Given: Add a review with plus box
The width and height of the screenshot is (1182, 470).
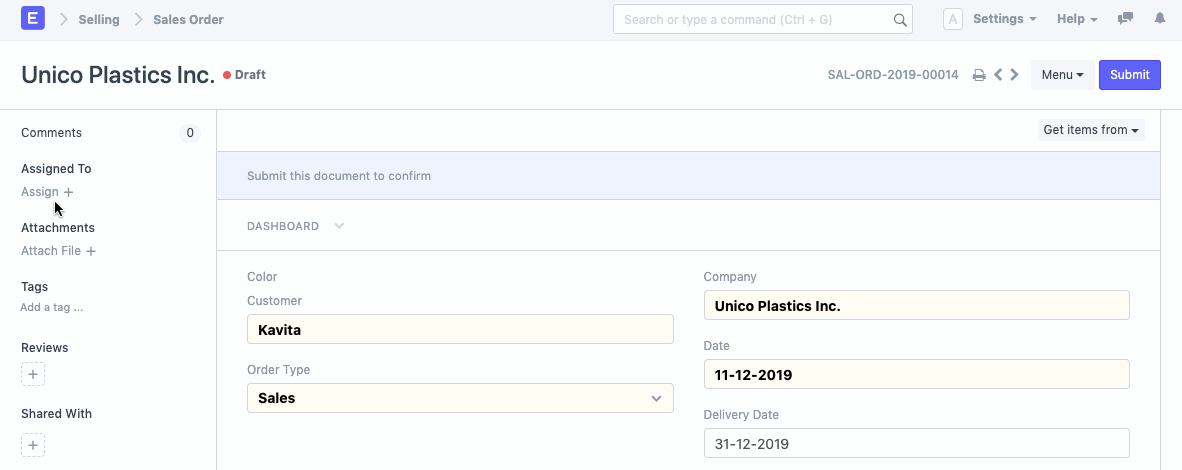Looking at the screenshot, I should 33,375.
